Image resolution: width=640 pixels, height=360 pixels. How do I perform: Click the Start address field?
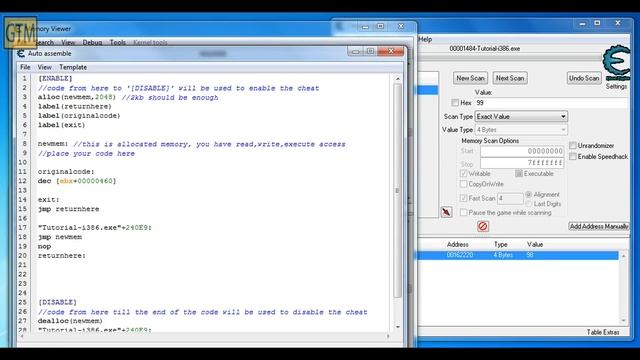point(522,151)
